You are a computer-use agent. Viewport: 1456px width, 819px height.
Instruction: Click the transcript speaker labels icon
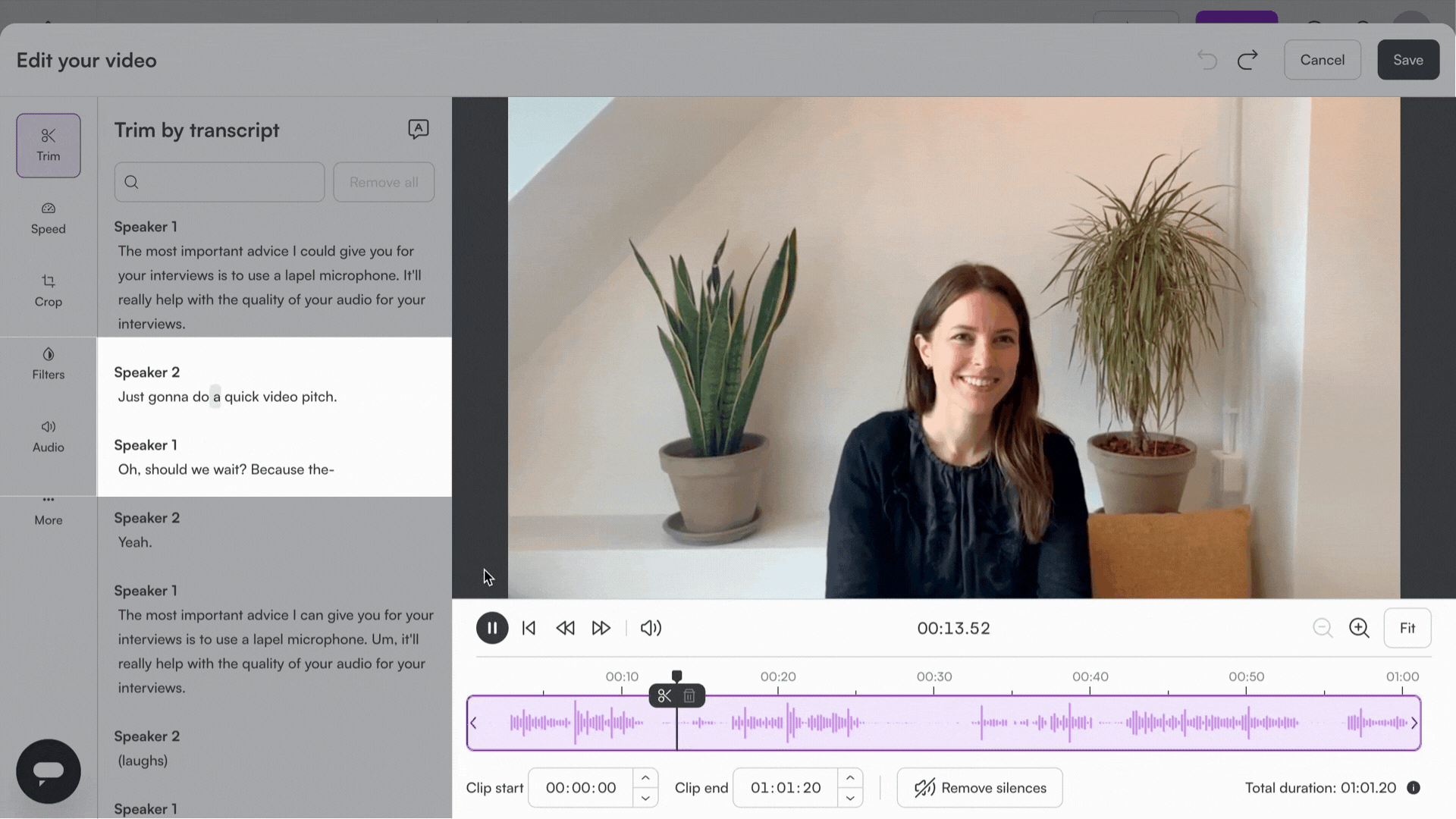[418, 129]
